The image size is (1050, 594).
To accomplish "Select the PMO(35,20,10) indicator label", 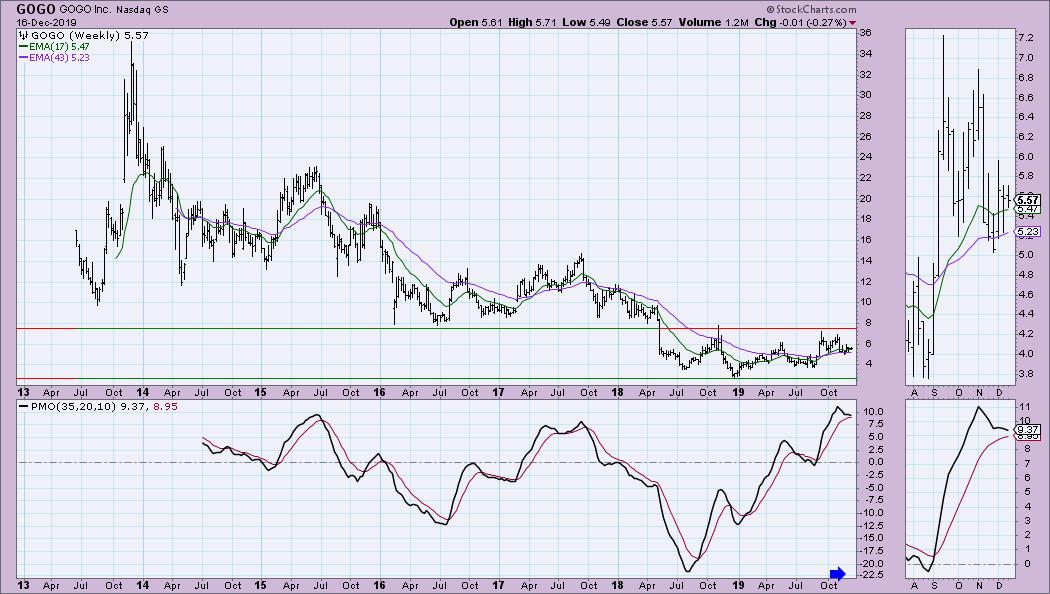I will (74, 406).
